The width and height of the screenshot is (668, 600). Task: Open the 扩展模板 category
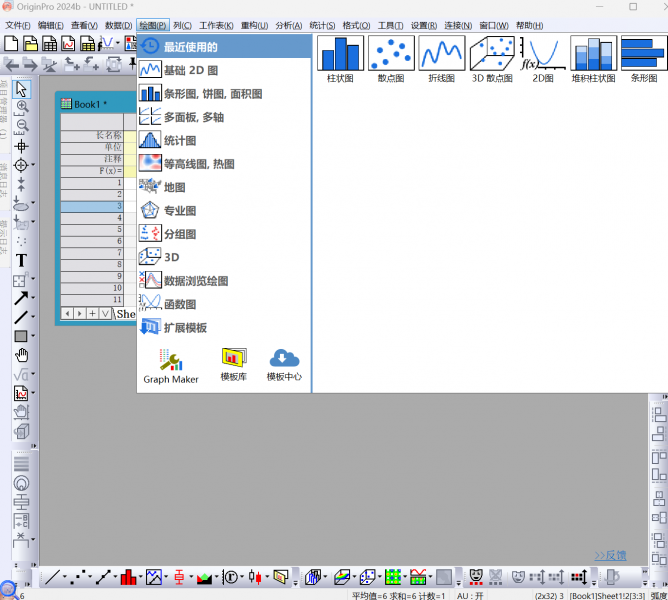(x=225, y=328)
